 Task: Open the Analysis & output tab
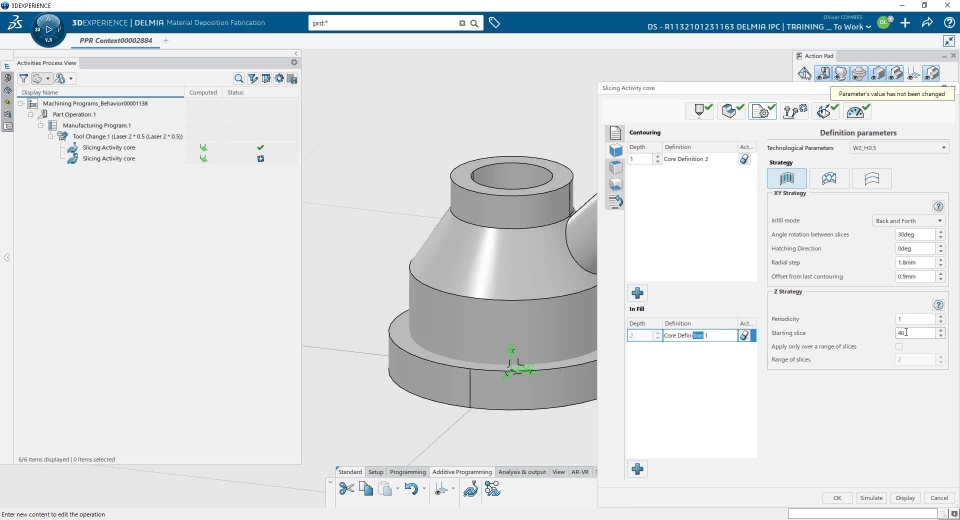(x=522, y=472)
